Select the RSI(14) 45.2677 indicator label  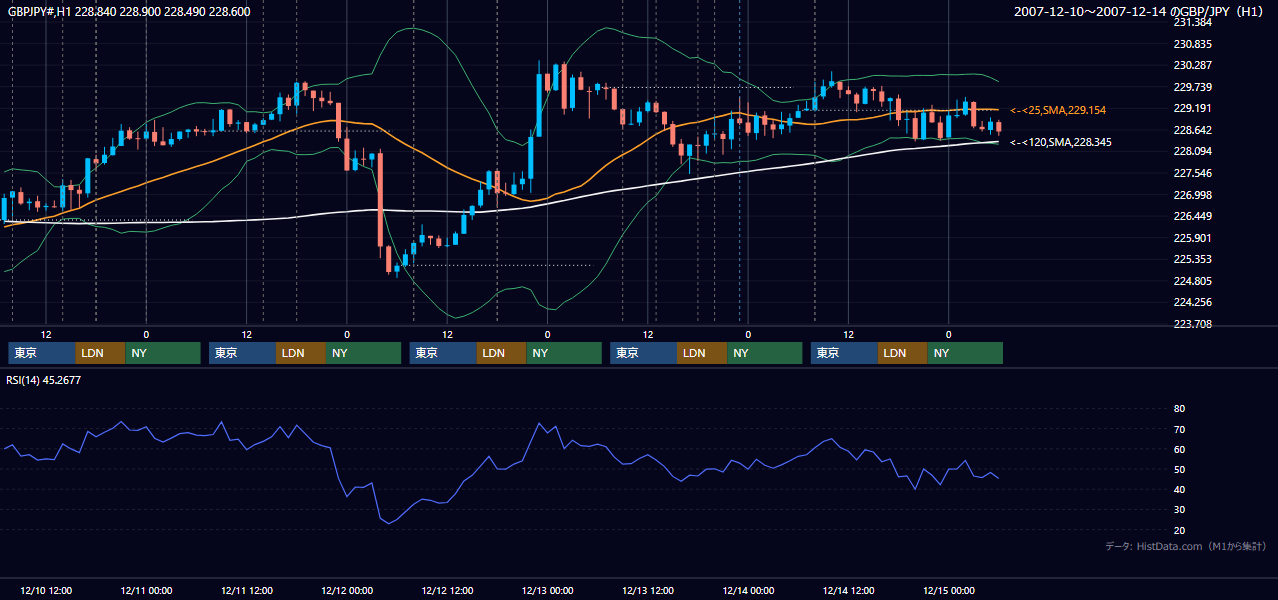click(44, 380)
